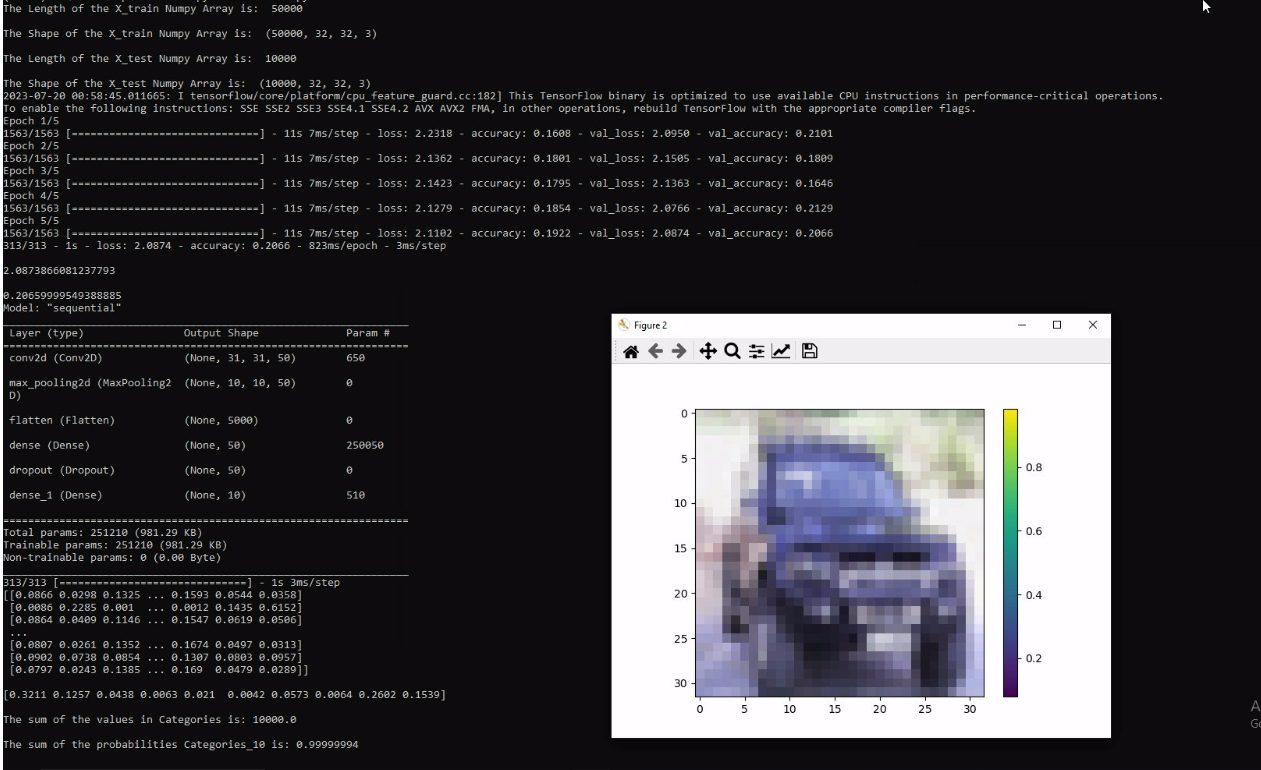Click the Figure 2 title bar text
The width and height of the screenshot is (1261, 770).
pos(651,325)
